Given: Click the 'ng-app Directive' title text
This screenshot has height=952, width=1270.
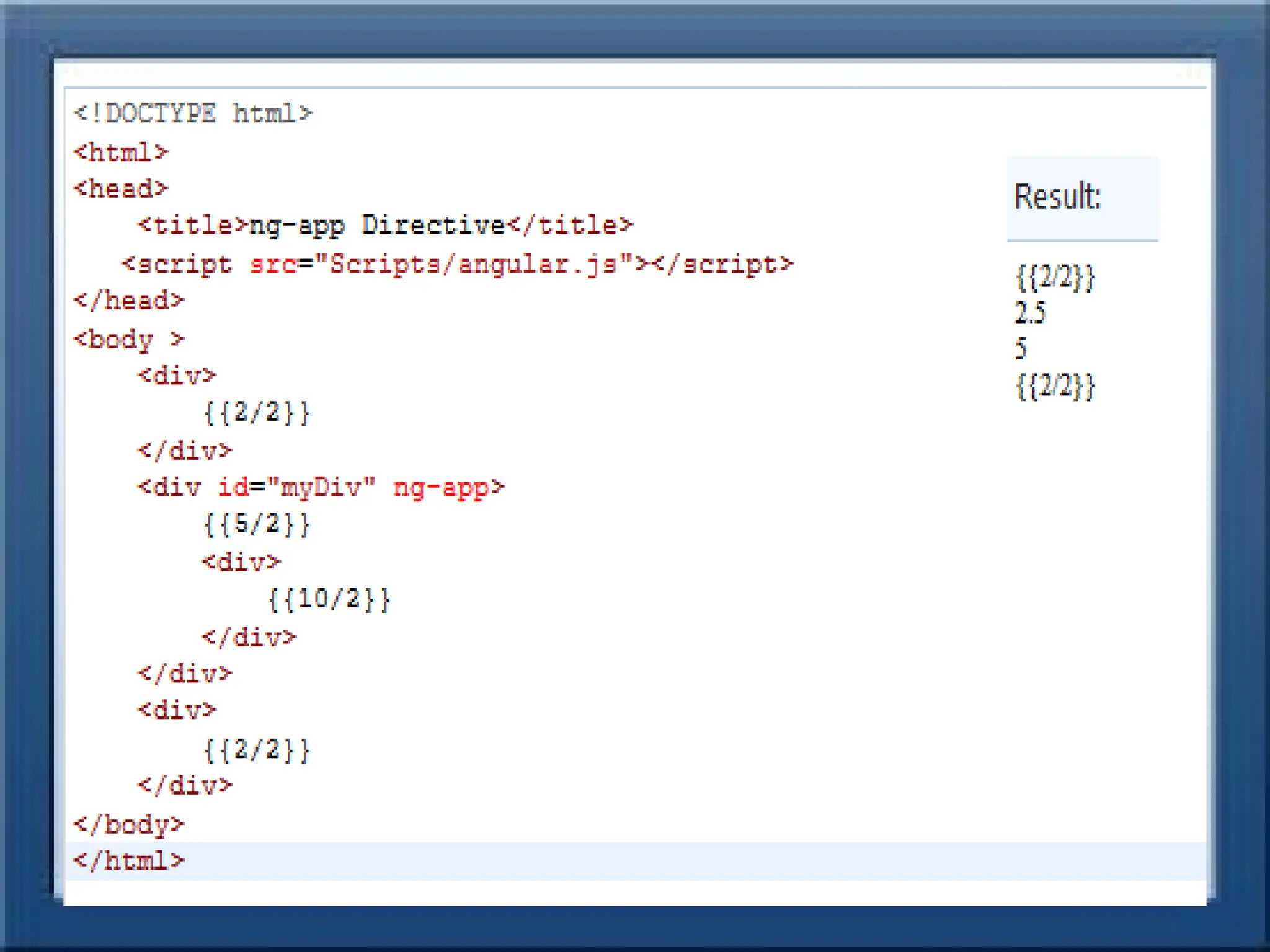Looking at the screenshot, I should coord(377,226).
